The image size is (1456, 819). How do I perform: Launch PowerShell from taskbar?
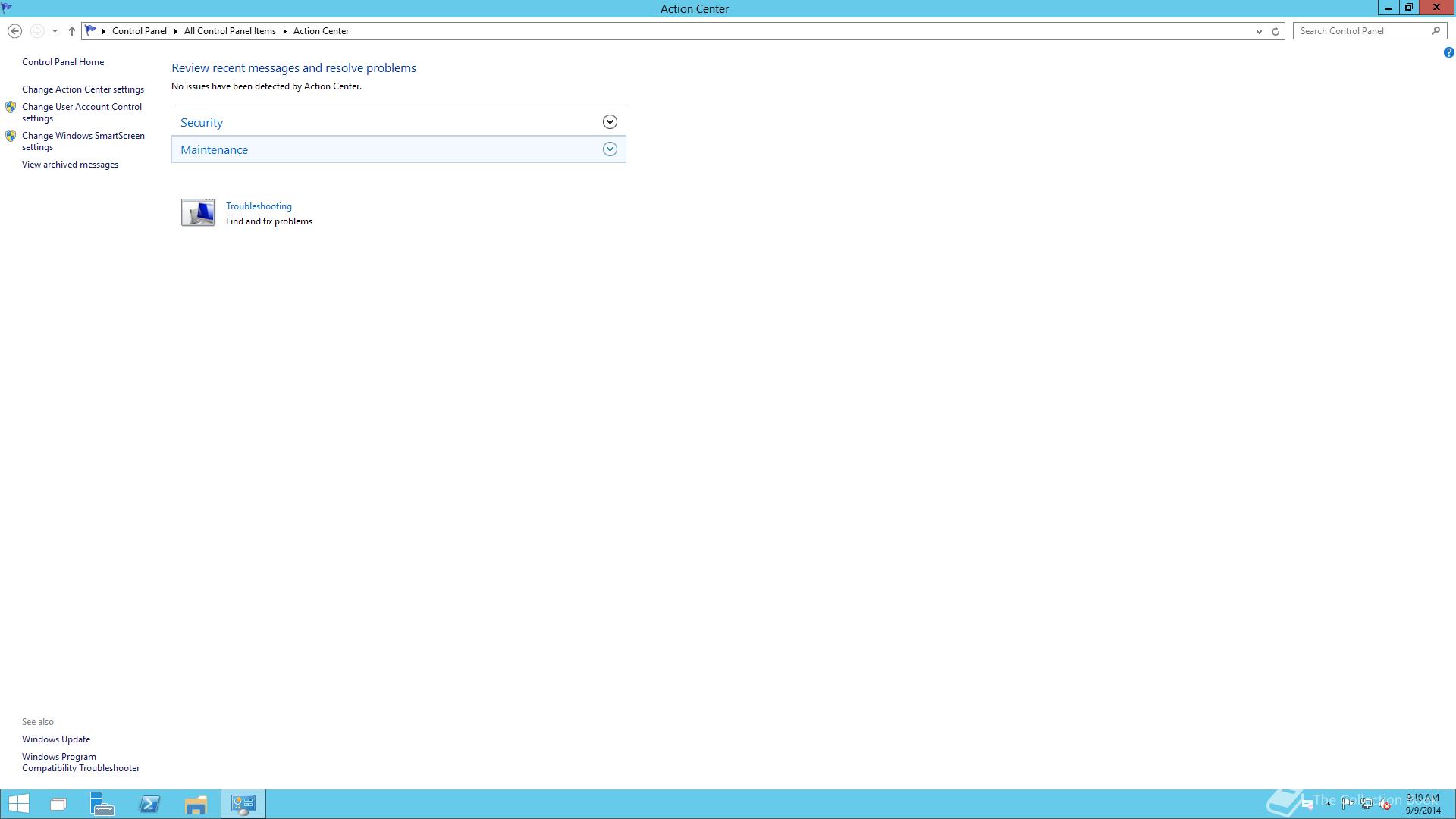(149, 804)
